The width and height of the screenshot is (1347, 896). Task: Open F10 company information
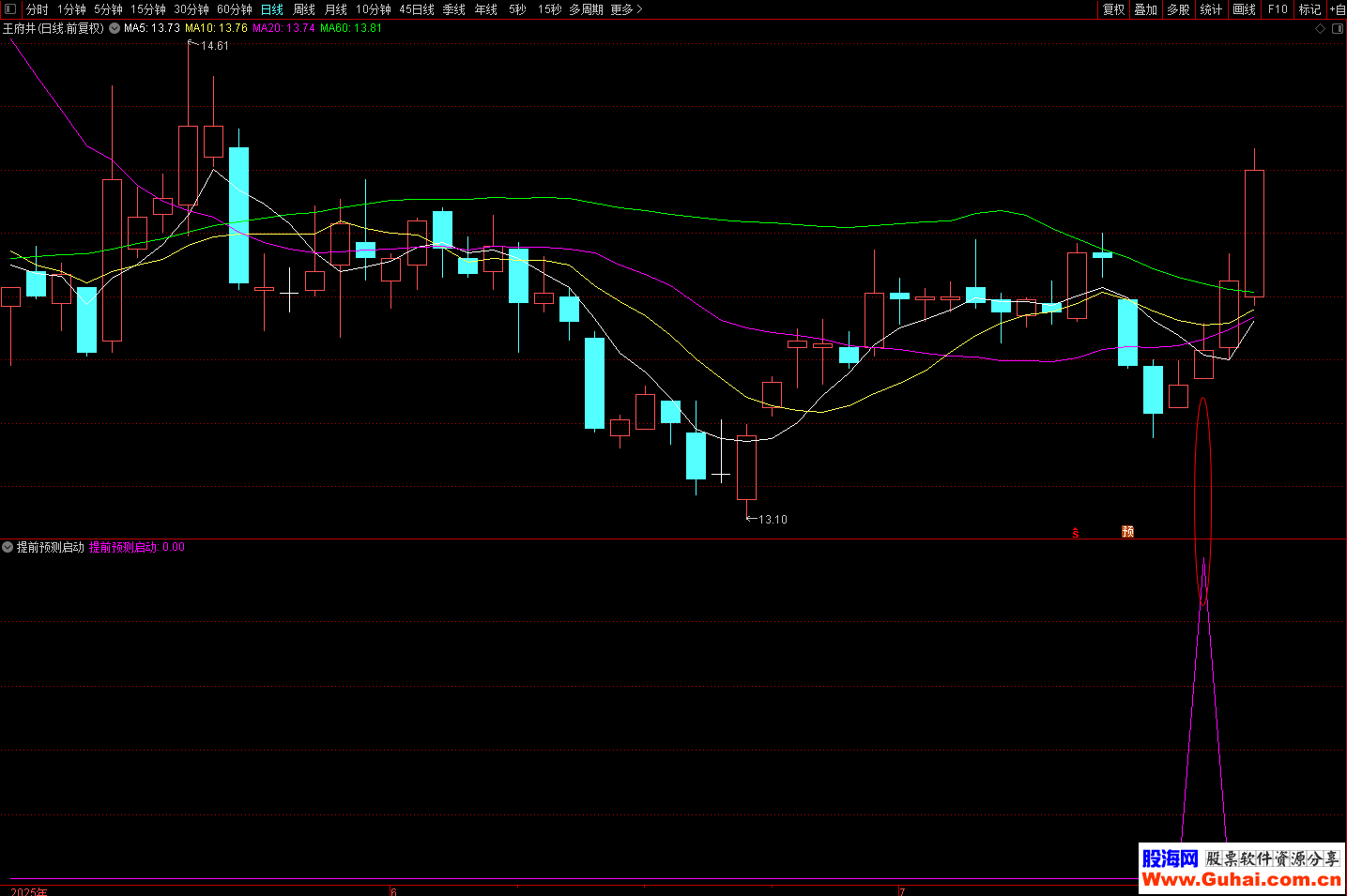1278,9
